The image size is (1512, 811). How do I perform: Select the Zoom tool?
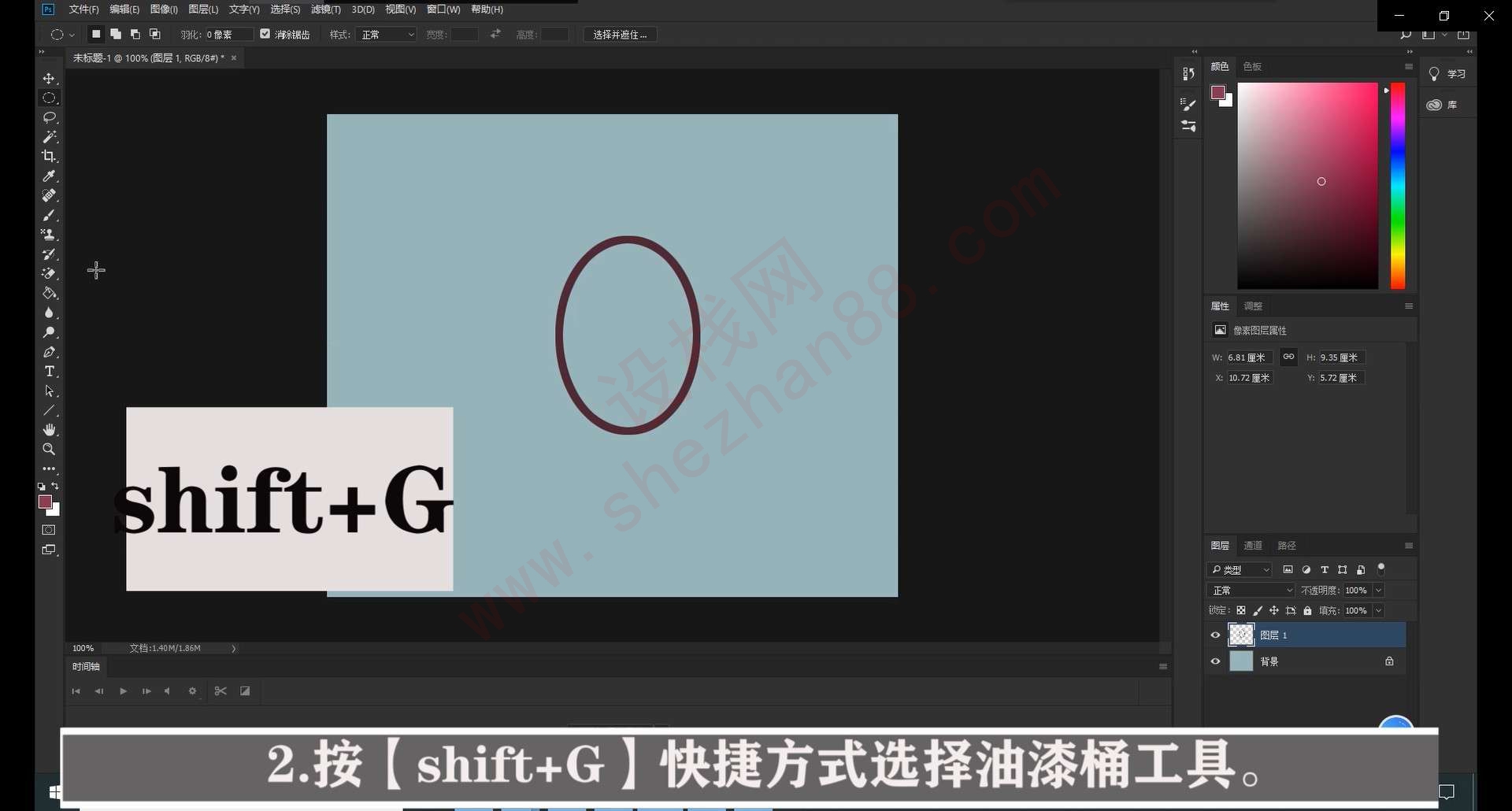pyautogui.click(x=49, y=449)
